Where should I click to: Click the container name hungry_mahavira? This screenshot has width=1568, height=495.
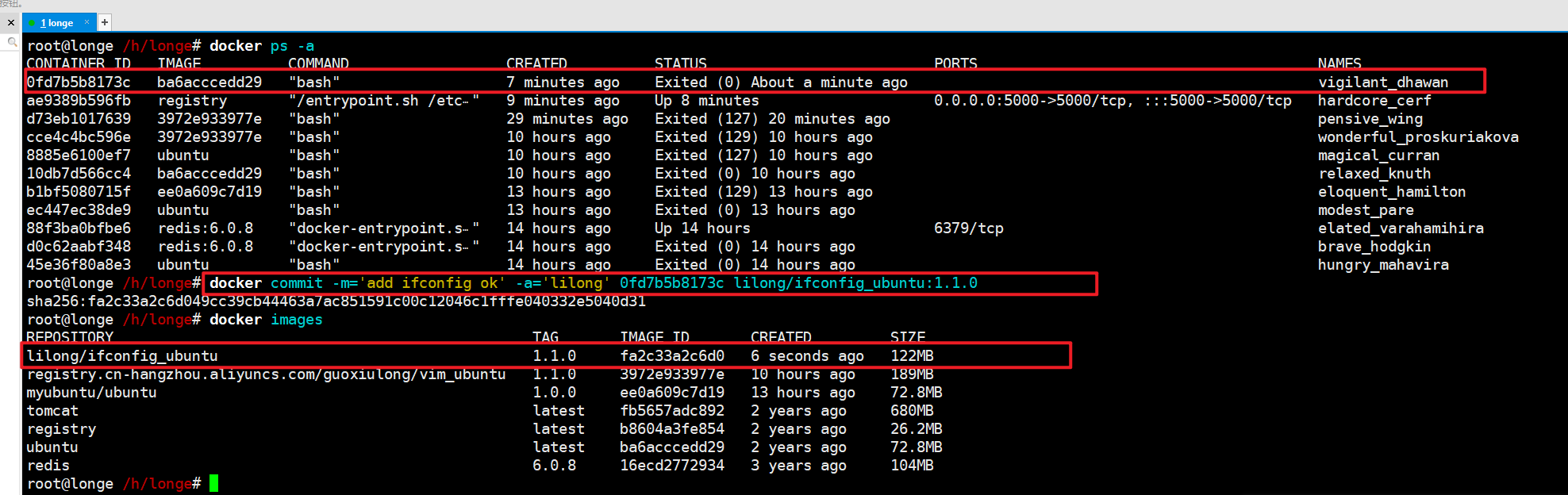click(x=1383, y=265)
